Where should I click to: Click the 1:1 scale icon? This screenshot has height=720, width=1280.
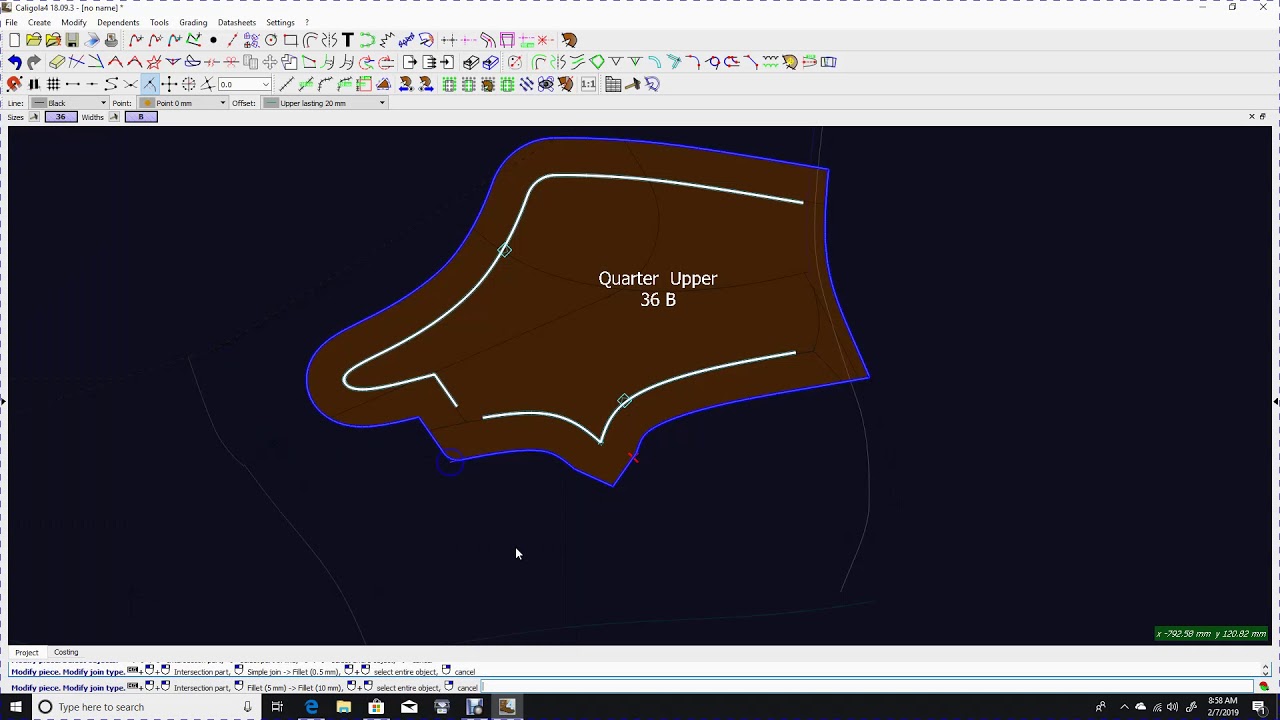pos(588,84)
